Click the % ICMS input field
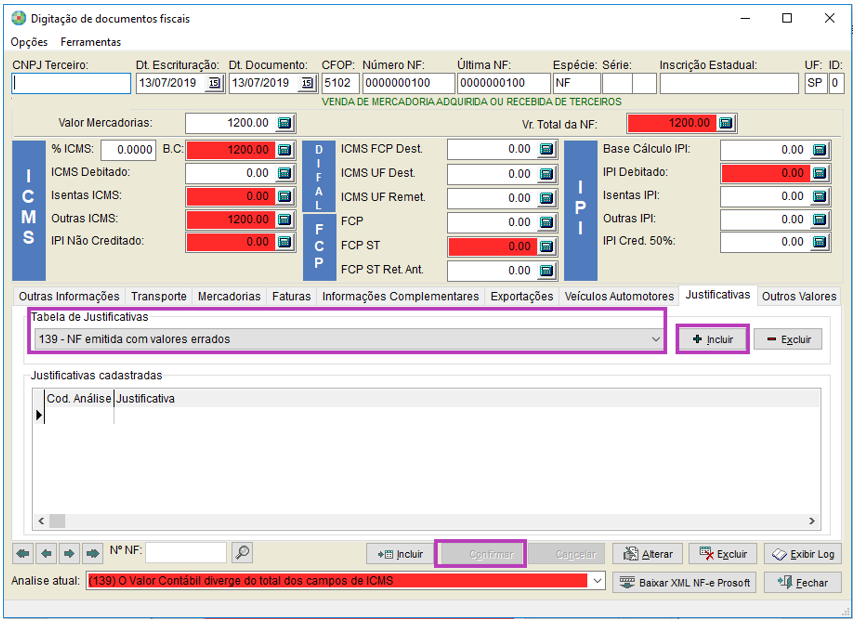This screenshot has width=861, height=630. 127,149
